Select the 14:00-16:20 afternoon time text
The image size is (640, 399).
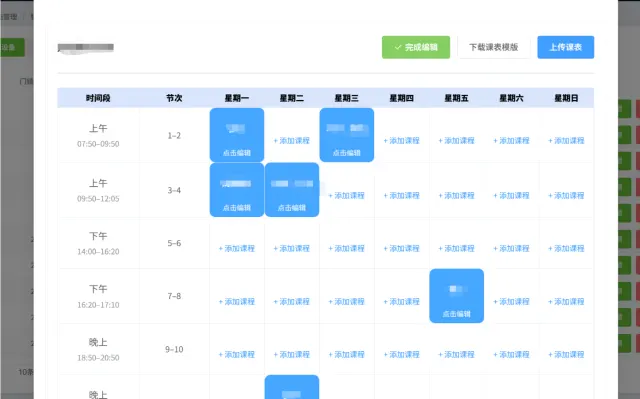pos(98,252)
